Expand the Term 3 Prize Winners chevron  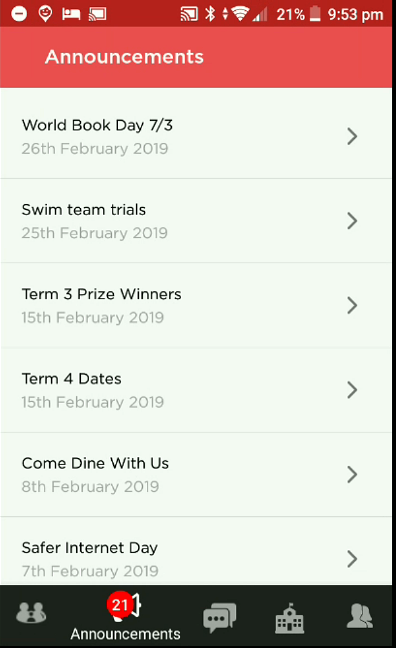click(x=352, y=305)
